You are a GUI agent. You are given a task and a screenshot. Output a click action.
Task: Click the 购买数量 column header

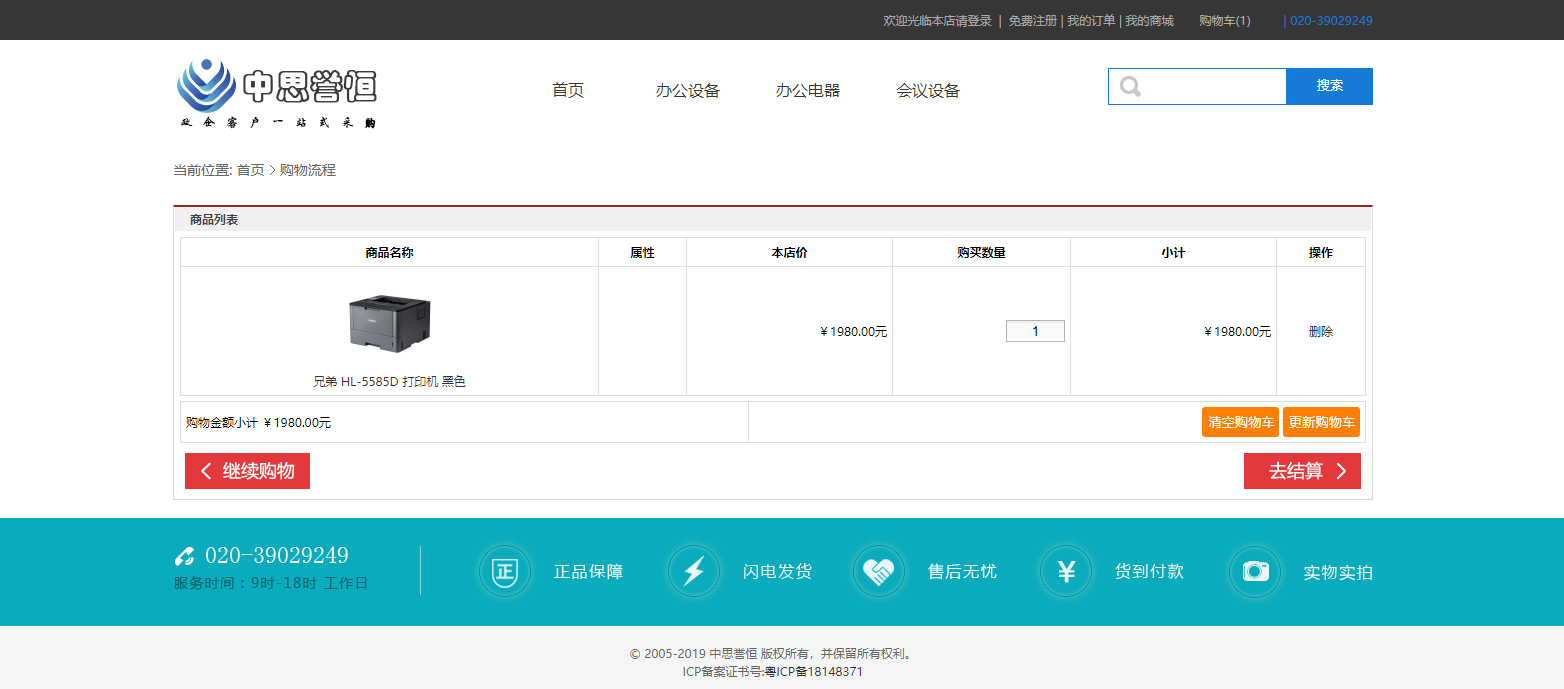pyautogui.click(x=981, y=253)
